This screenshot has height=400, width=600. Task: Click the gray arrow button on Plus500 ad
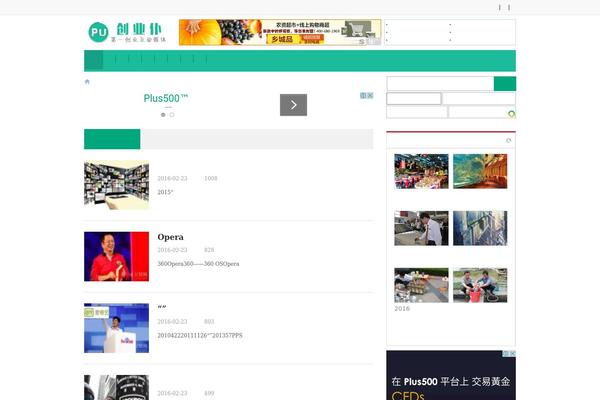point(293,105)
